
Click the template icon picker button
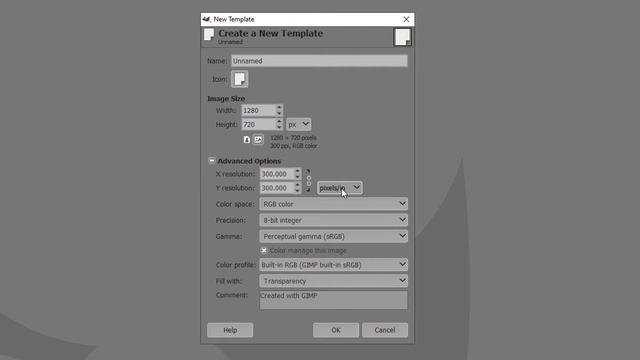(240, 79)
